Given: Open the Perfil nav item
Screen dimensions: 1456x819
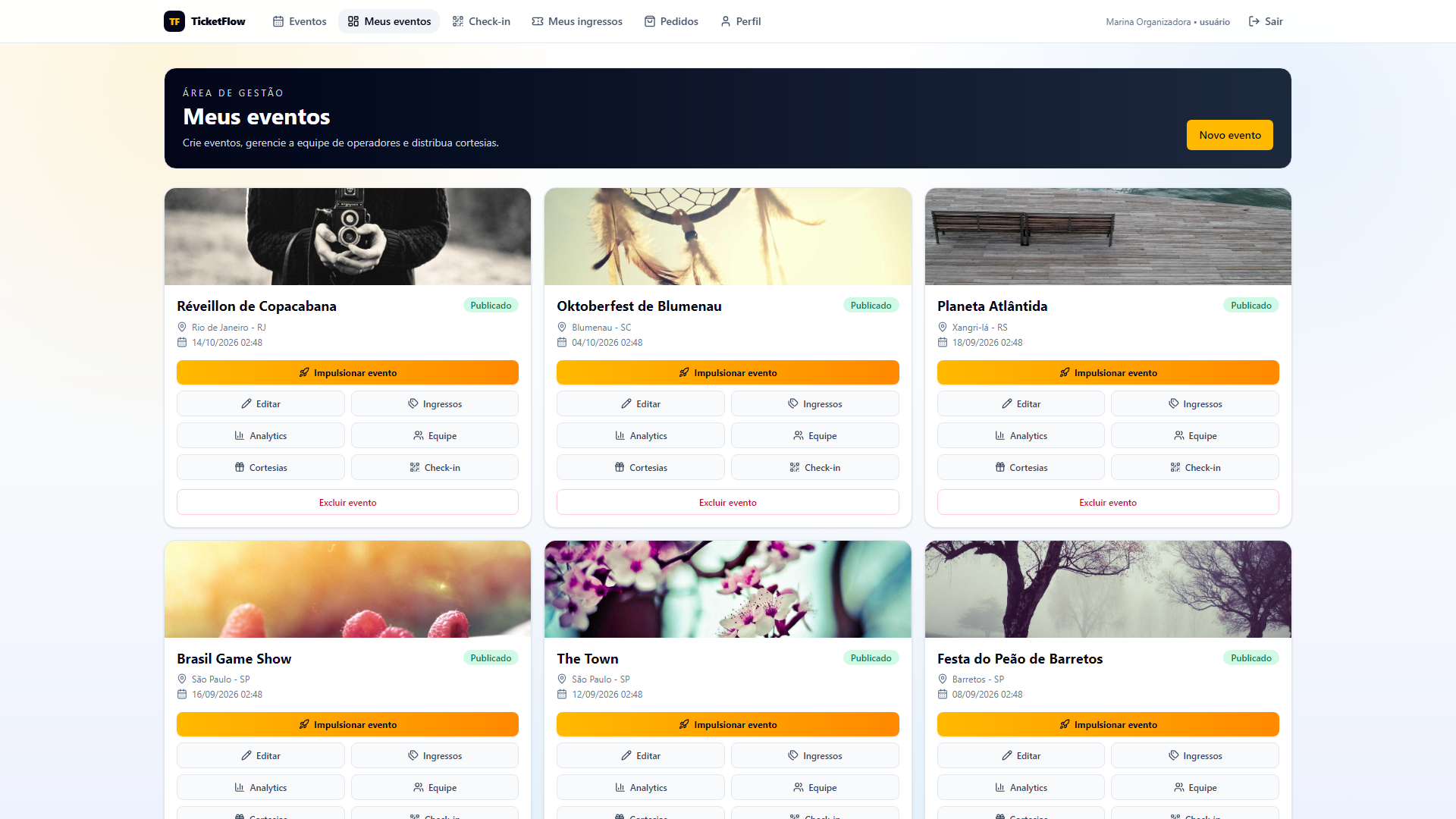Looking at the screenshot, I should (740, 21).
